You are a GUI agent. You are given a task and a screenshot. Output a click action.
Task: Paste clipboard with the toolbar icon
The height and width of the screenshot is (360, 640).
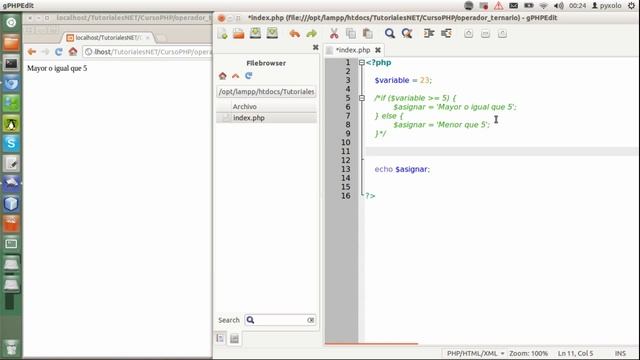pos(367,33)
